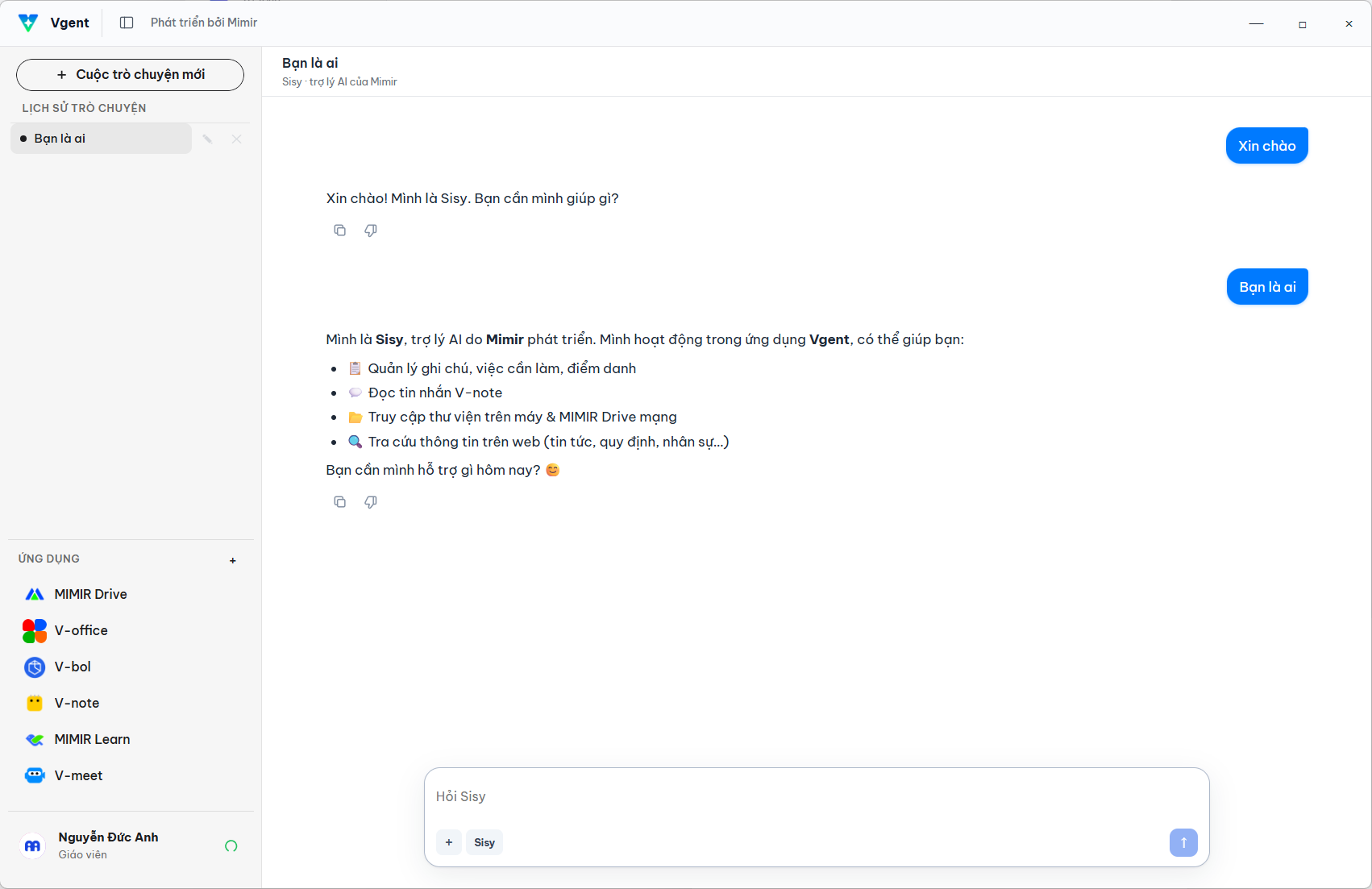Send the message with arrow button
The image size is (1372, 889).
pyautogui.click(x=1183, y=842)
